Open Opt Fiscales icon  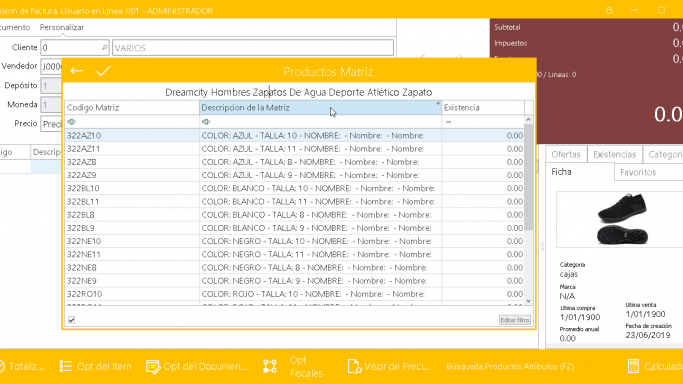click(x=270, y=366)
